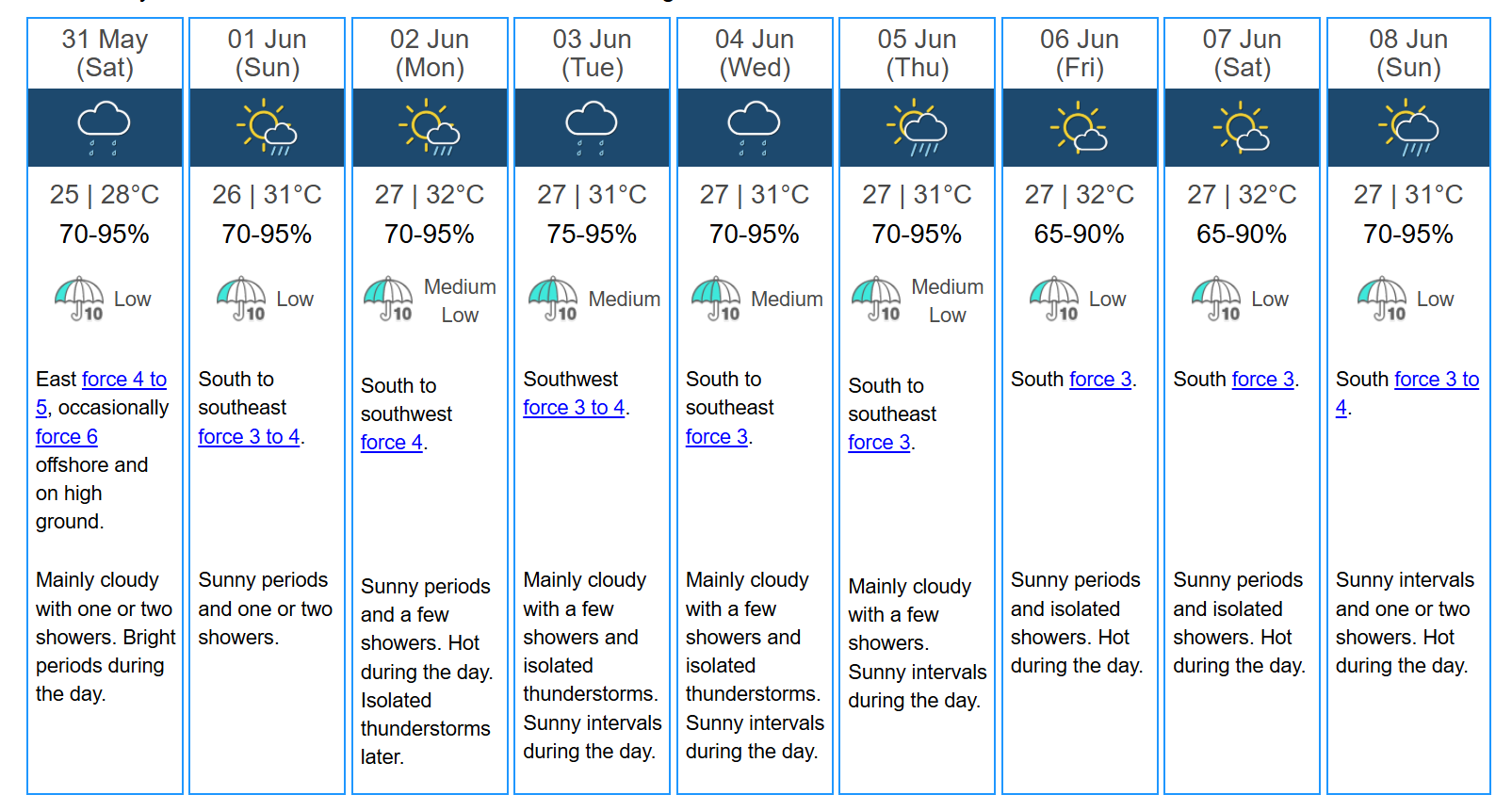
Task: Open the 'force 6' wind link
Action: click(x=67, y=436)
